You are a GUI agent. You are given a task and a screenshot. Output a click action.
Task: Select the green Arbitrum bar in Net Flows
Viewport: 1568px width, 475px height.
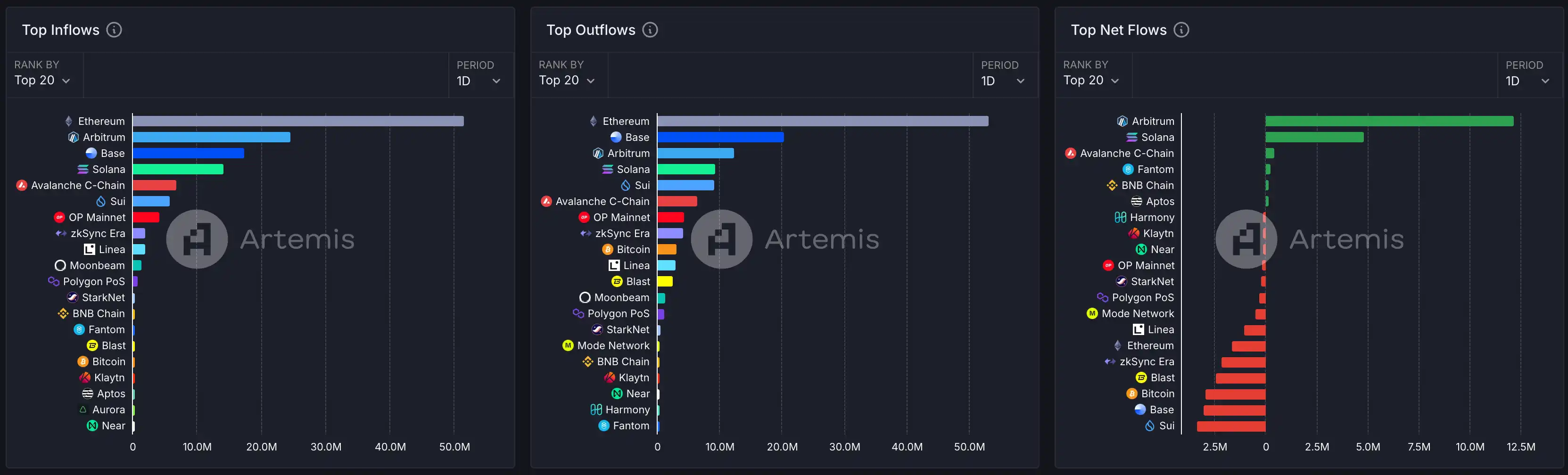[1389, 121]
